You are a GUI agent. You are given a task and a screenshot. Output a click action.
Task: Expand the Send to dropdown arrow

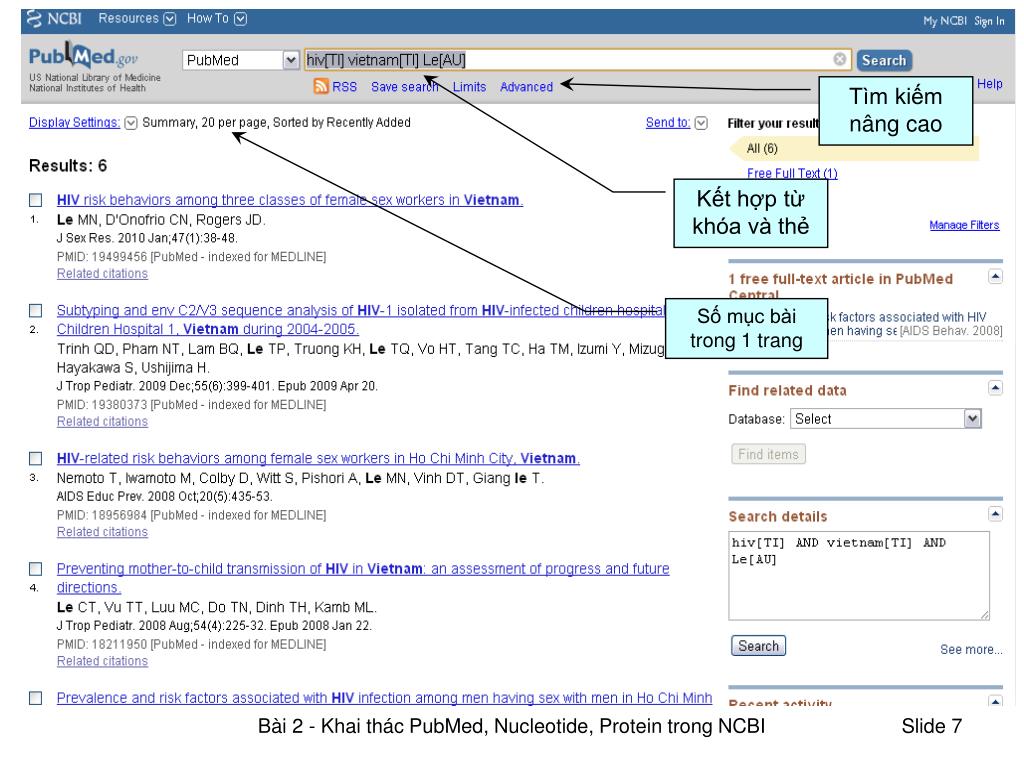pyautogui.click(x=701, y=123)
